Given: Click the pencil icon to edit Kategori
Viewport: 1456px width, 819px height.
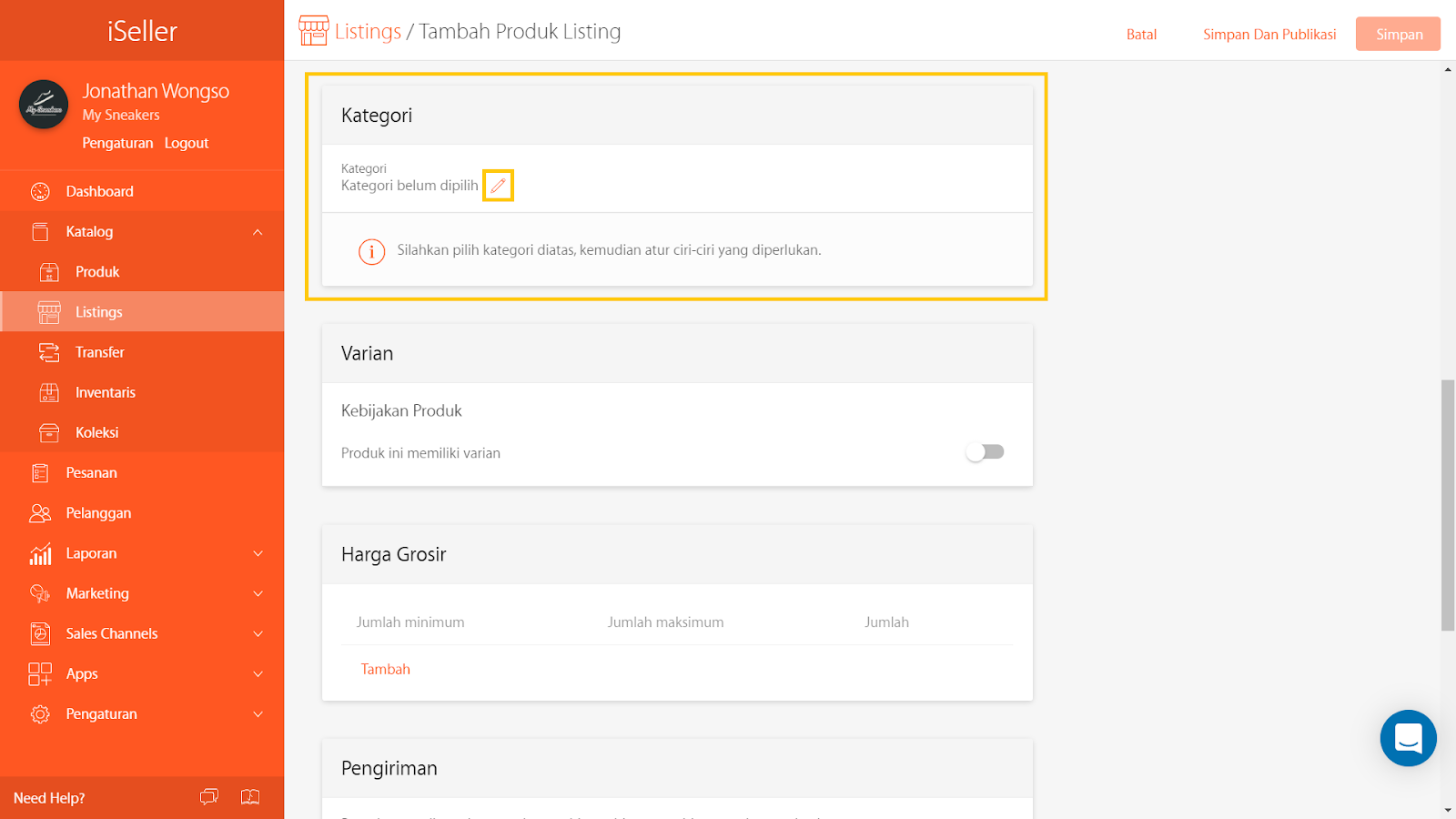Looking at the screenshot, I should pyautogui.click(x=498, y=185).
